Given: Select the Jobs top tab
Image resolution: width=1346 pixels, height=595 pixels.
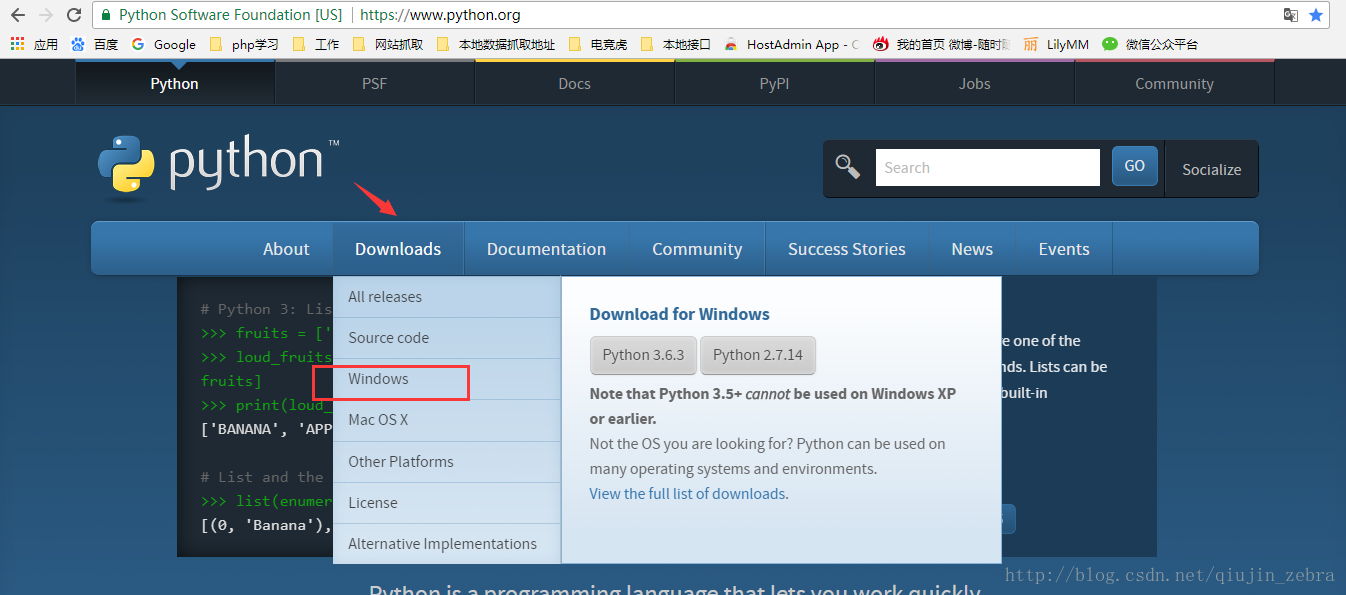Looking at the screenshot, I should click(x=974, y=83).
